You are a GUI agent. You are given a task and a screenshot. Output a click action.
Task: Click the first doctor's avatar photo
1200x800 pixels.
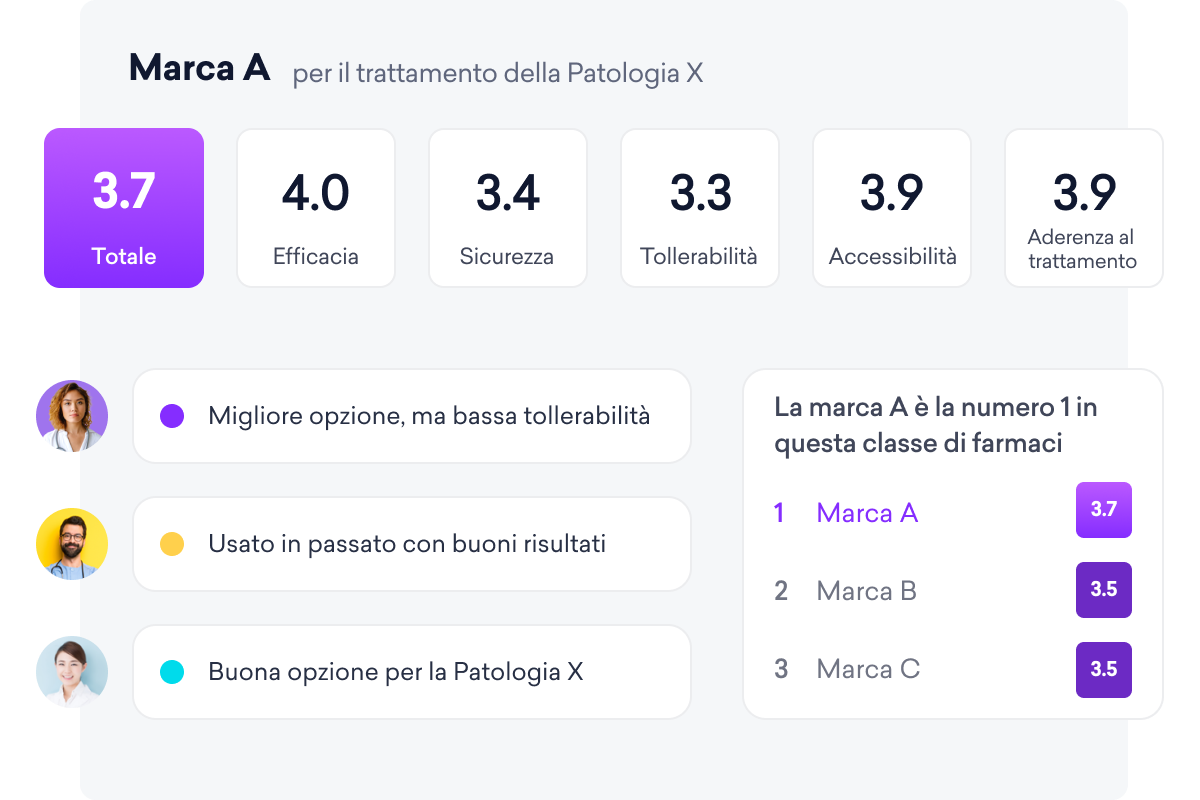(72, 416)
